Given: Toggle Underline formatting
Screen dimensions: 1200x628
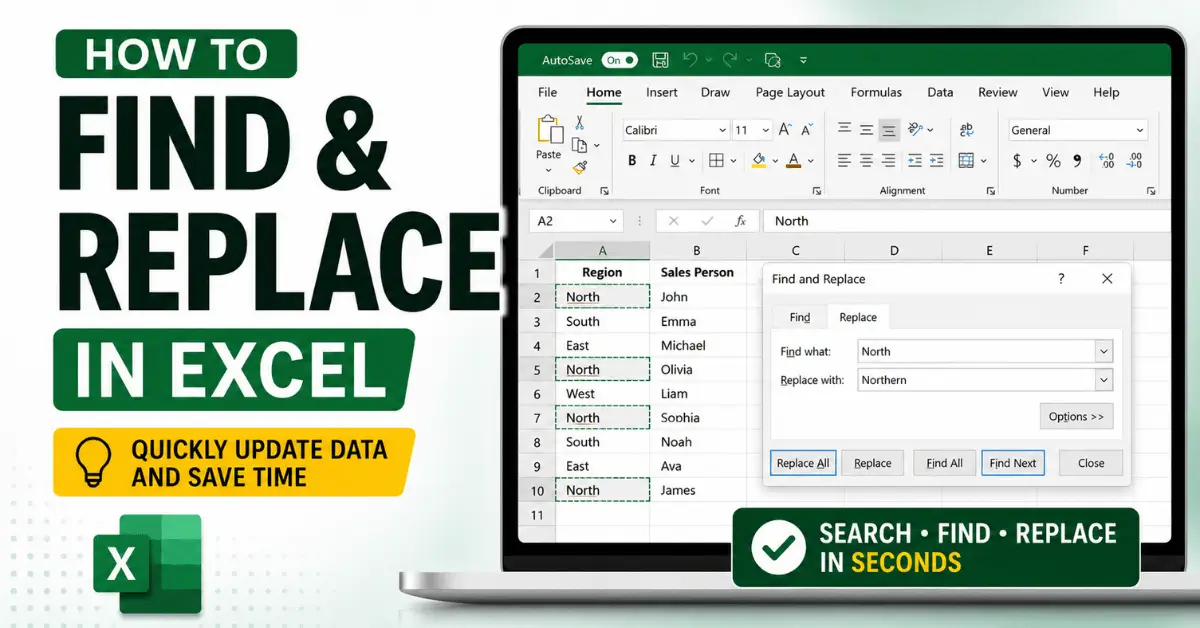Looking at the screenshot, I should [676, 160].
